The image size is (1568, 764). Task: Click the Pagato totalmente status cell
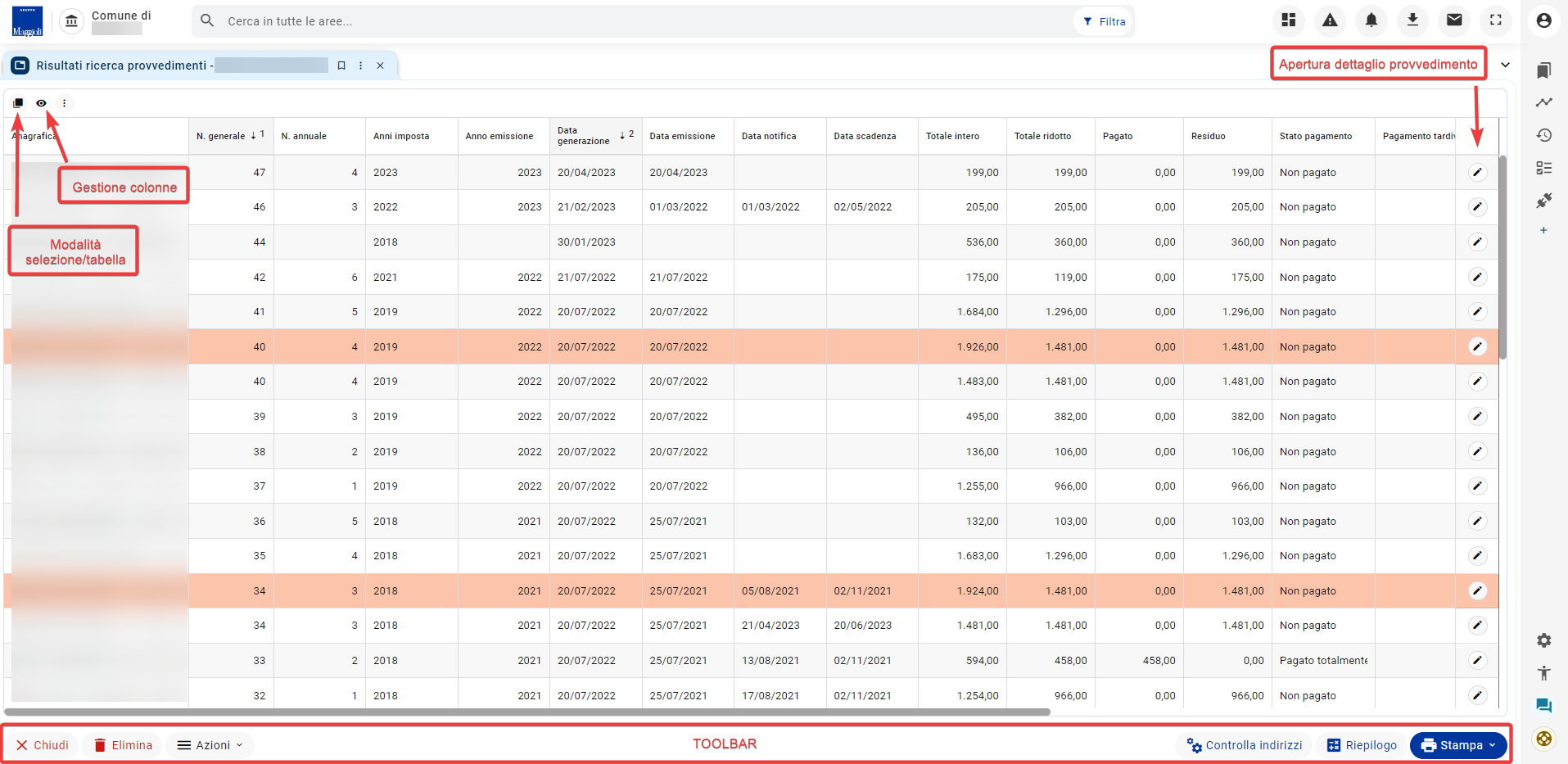click(1323, 660)
